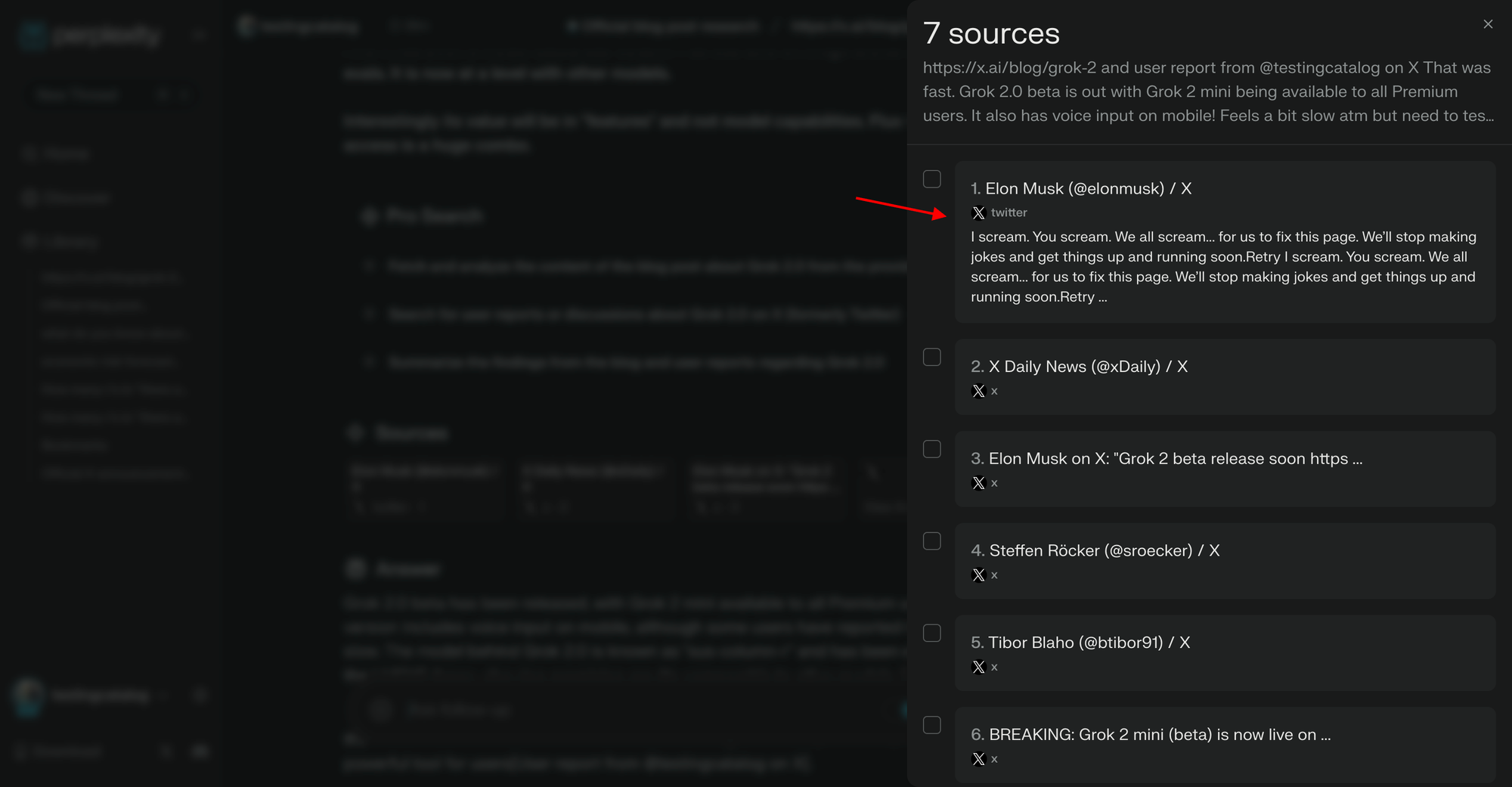
Task: Tick the checkbox for Elon Musk (@elonmusk) source
Action: click(x=932, y=179)
